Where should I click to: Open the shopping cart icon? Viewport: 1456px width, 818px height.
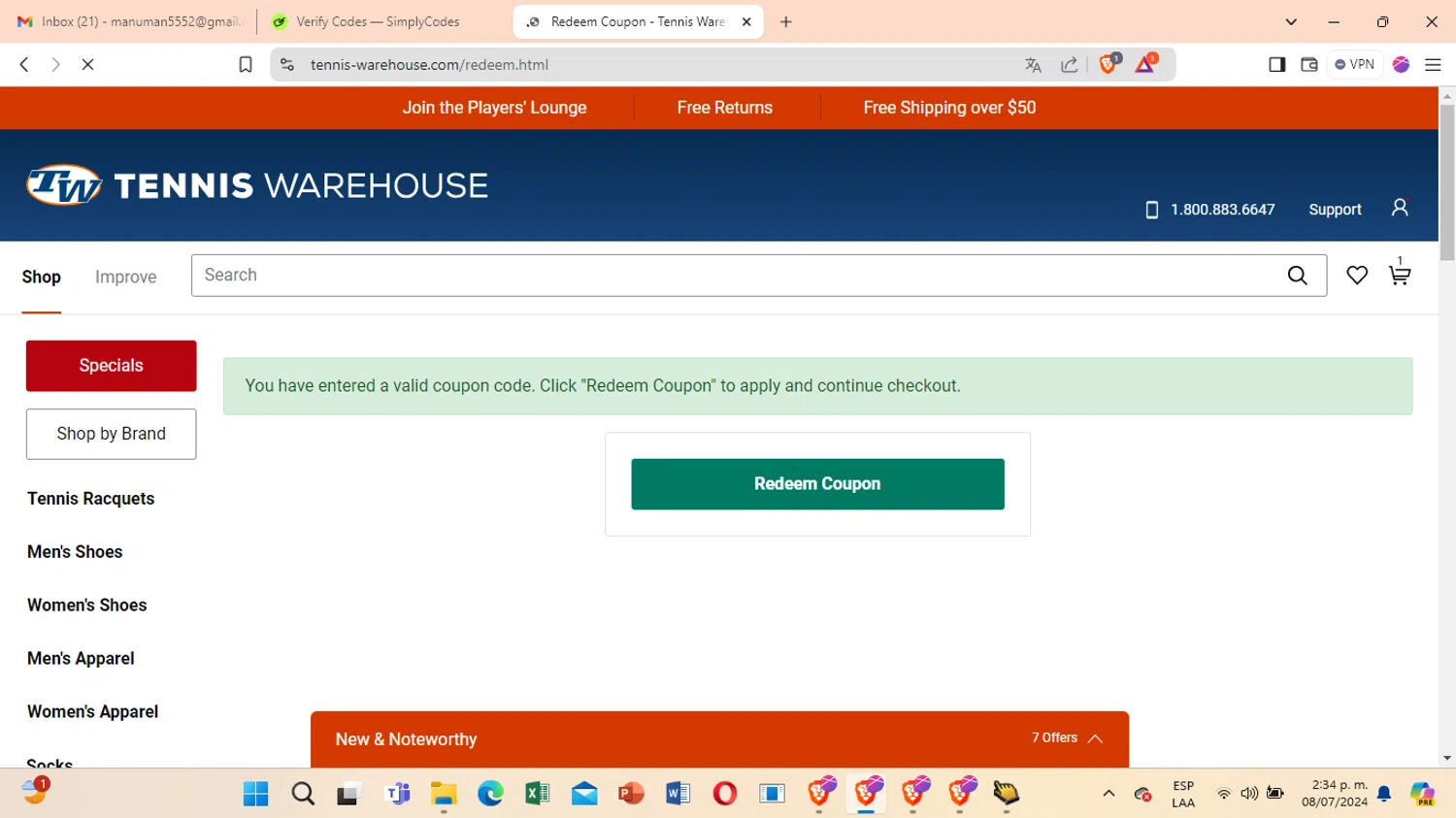(1400, 275)
